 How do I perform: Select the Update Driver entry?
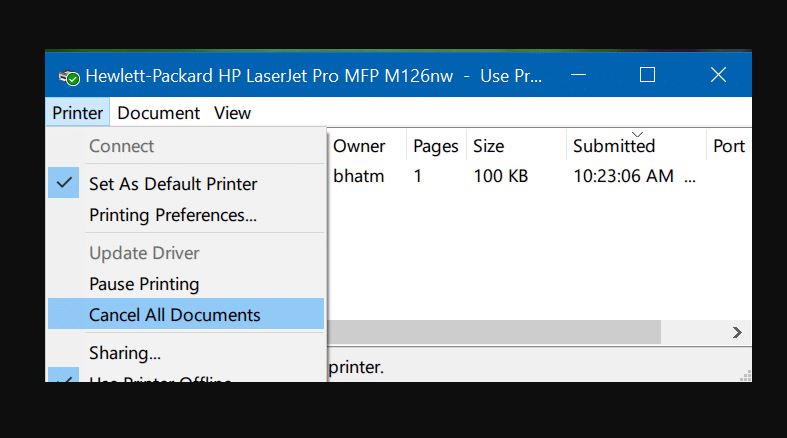[186, 253]
